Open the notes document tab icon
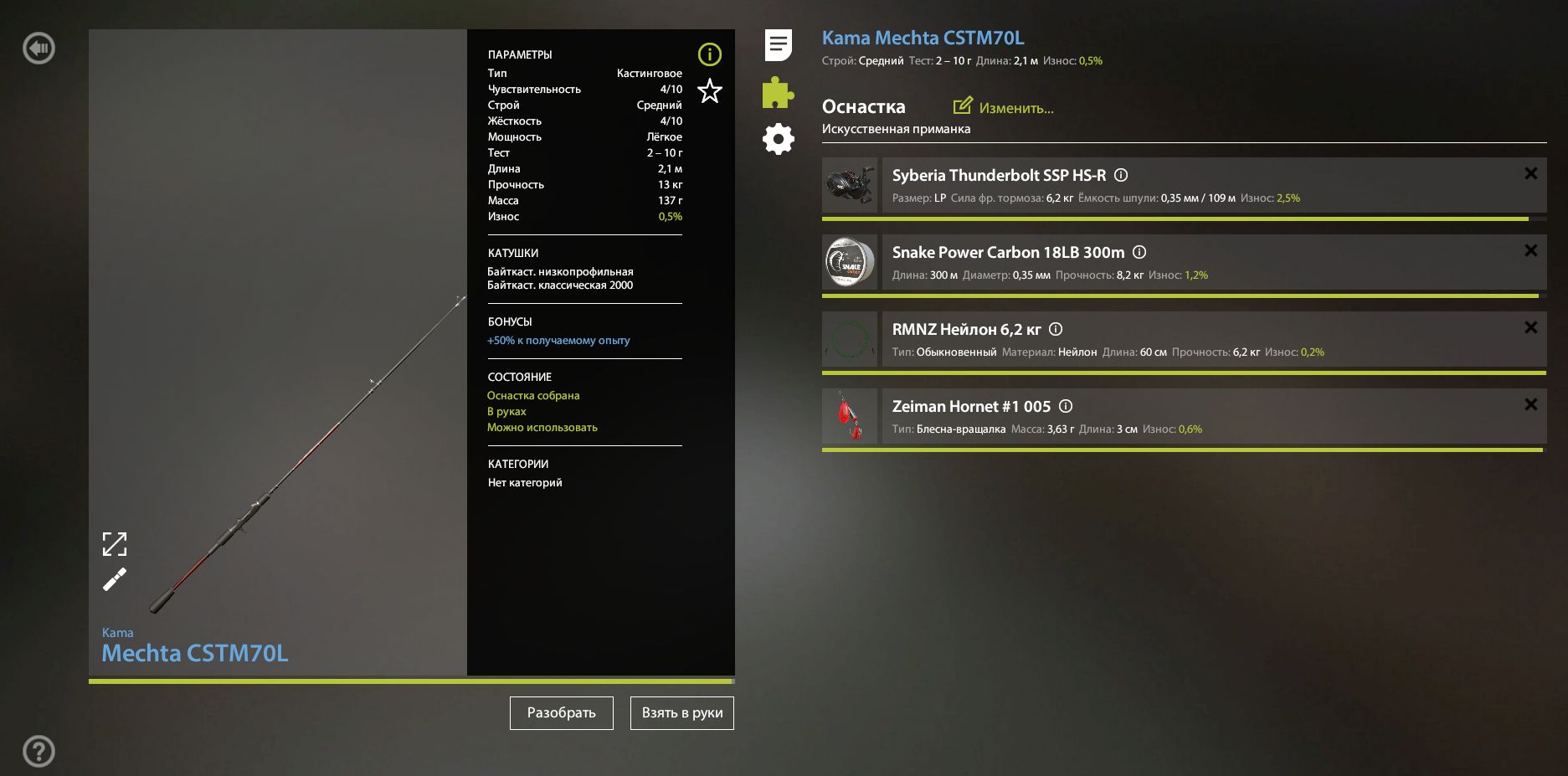This screenshot has width=1568, height=776. pyautogui.click(x=779, y=45)
